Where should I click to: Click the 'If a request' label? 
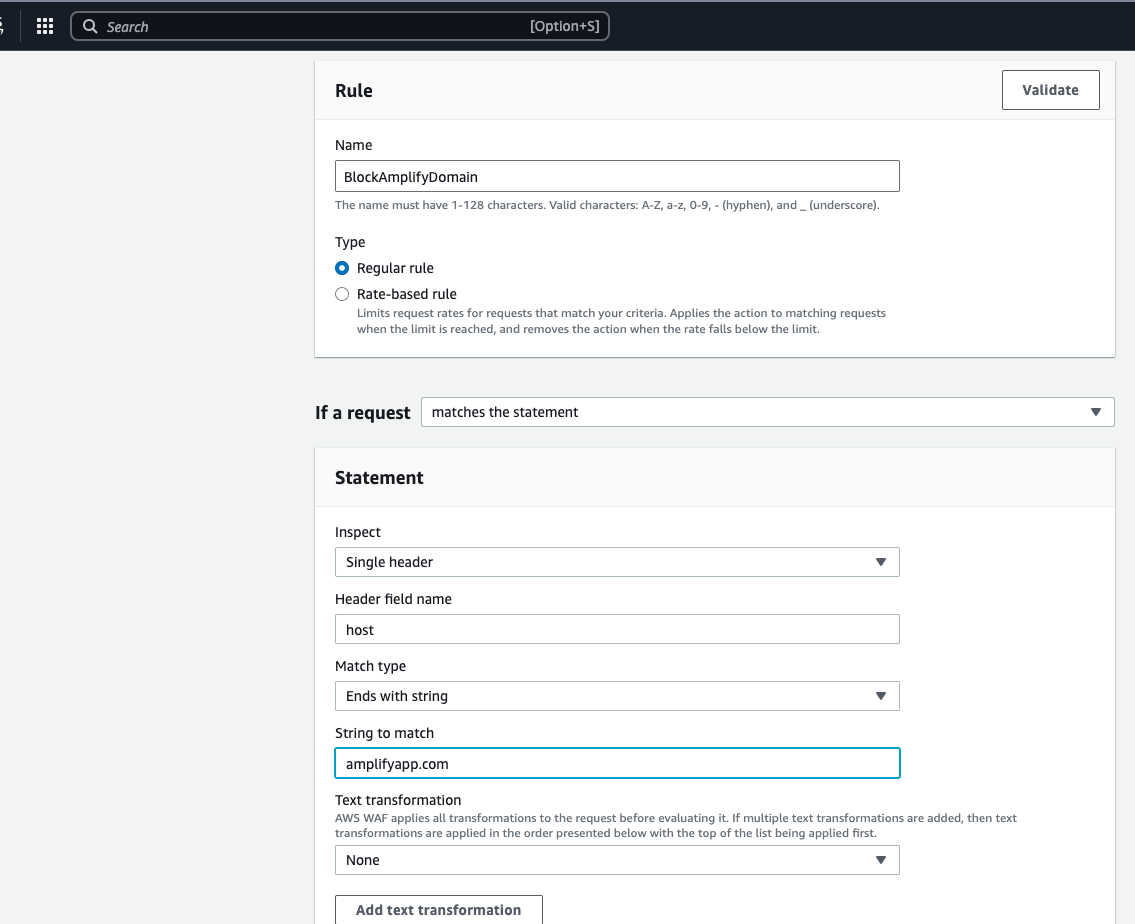tap(362, 412)
